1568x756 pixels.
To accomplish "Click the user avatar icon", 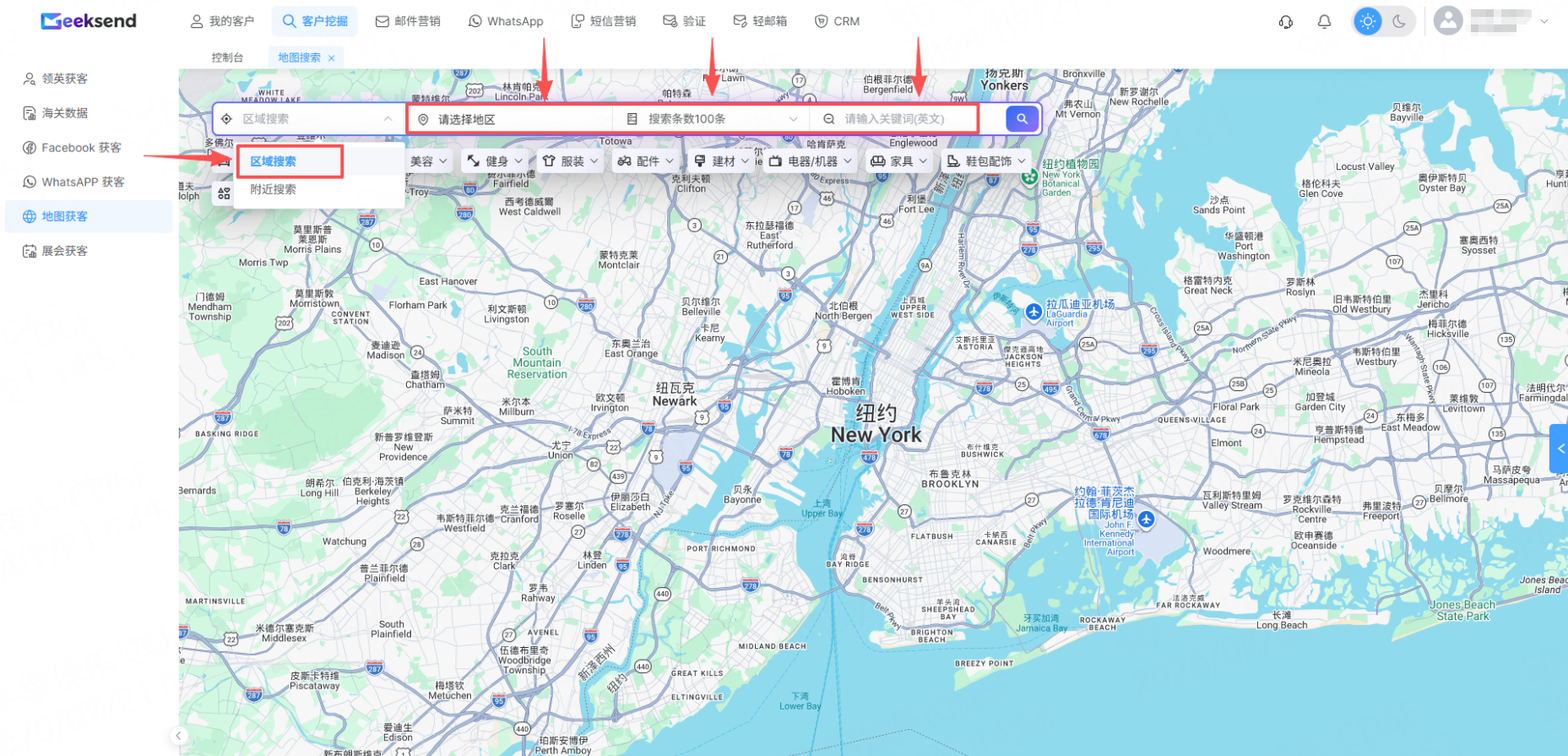I will pyautogui.click(x=1448, y=21).
